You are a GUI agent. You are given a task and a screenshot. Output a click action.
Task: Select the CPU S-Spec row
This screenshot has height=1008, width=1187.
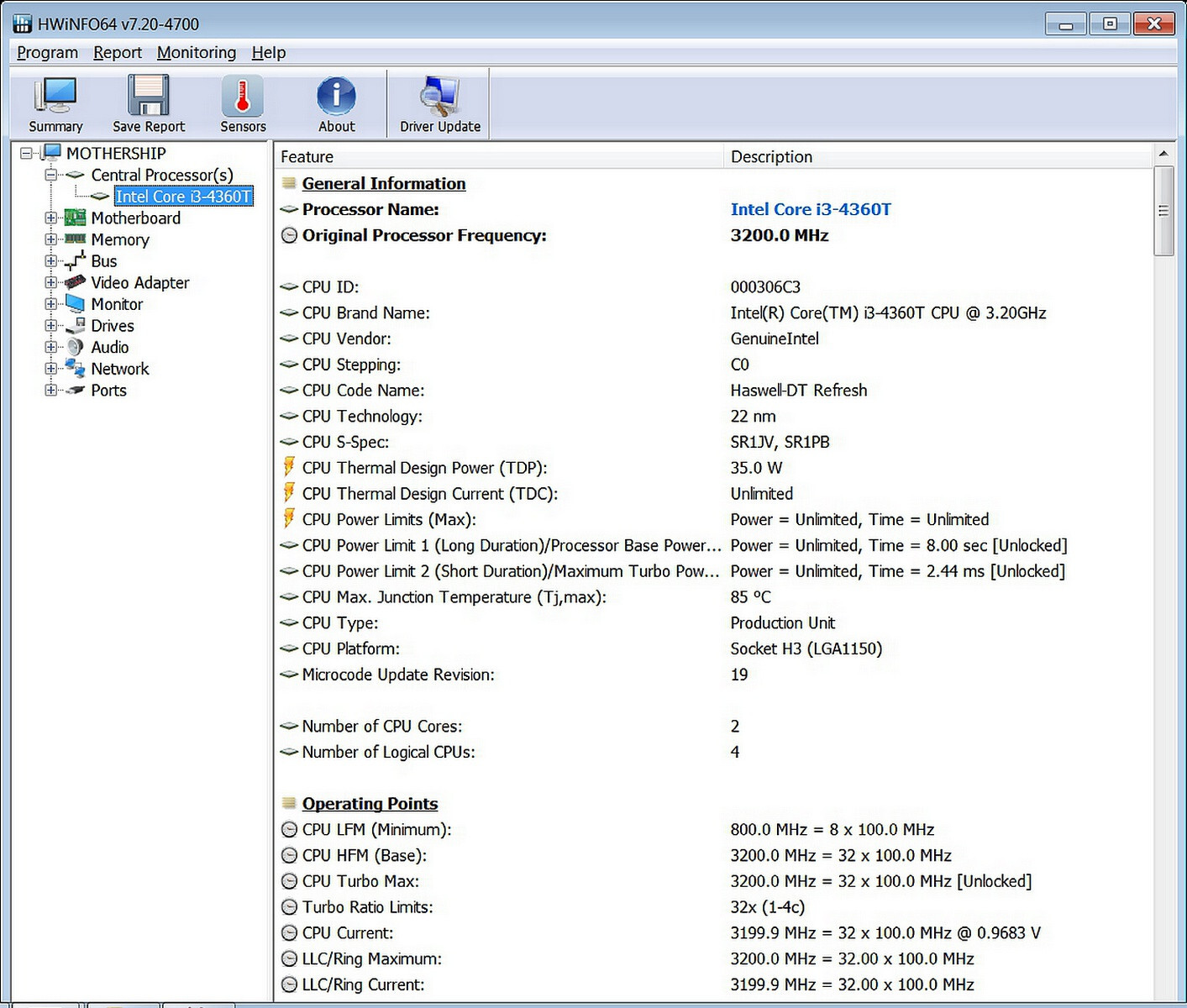[714, 442]
